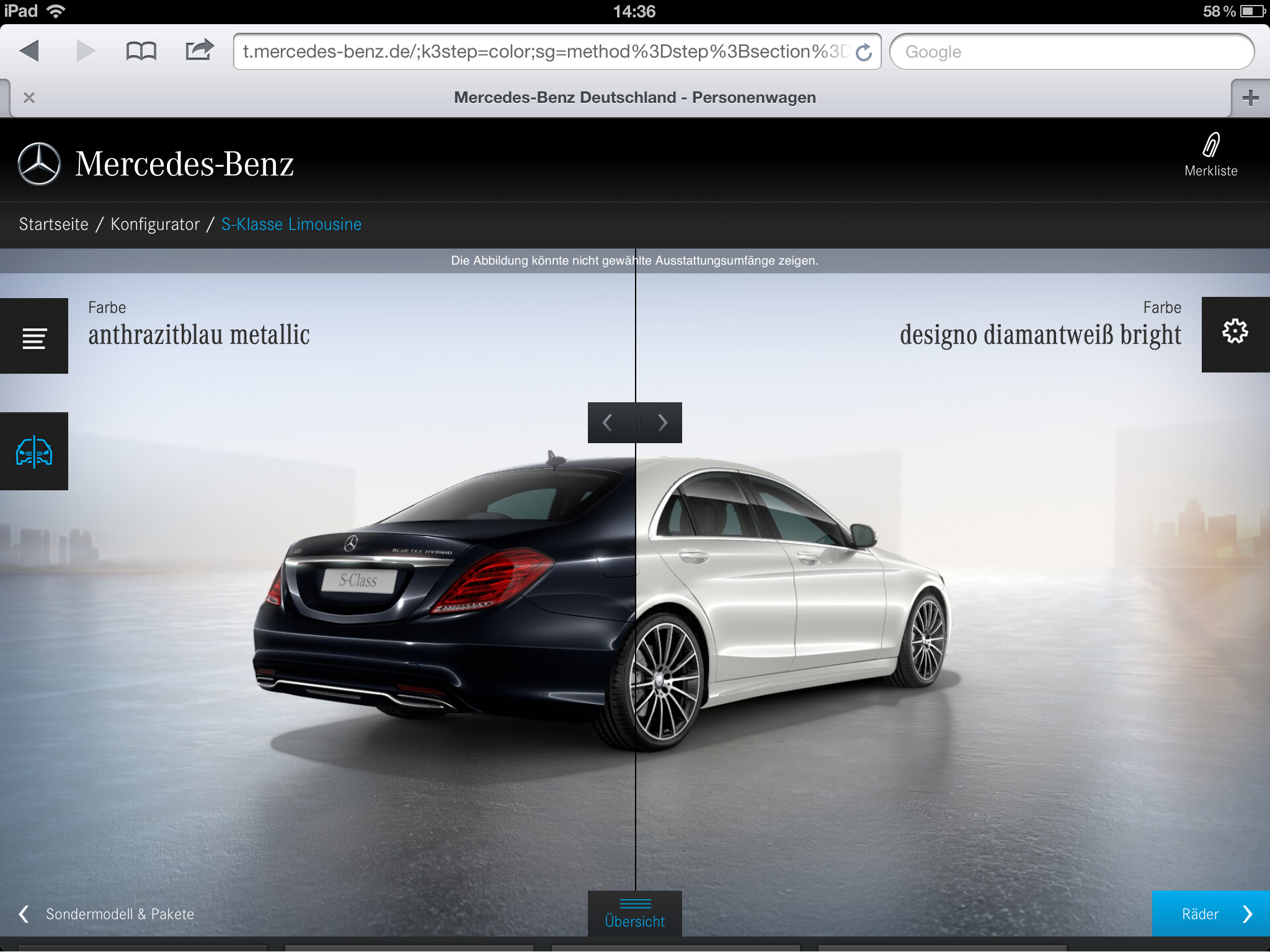Toggle the split-car comparison view icon
The image size is (1270, 952).
[34, 451]
